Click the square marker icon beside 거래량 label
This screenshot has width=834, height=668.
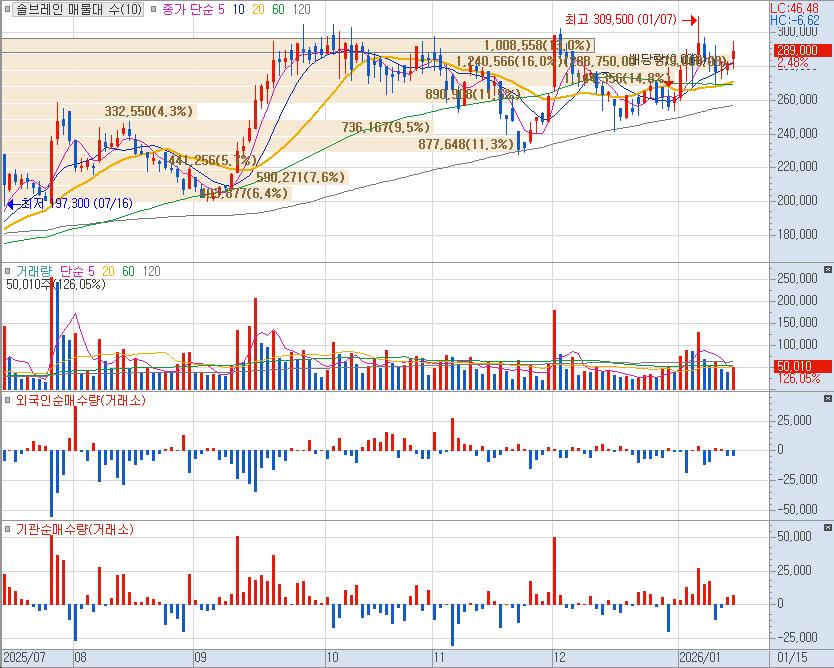pos(9,271)
